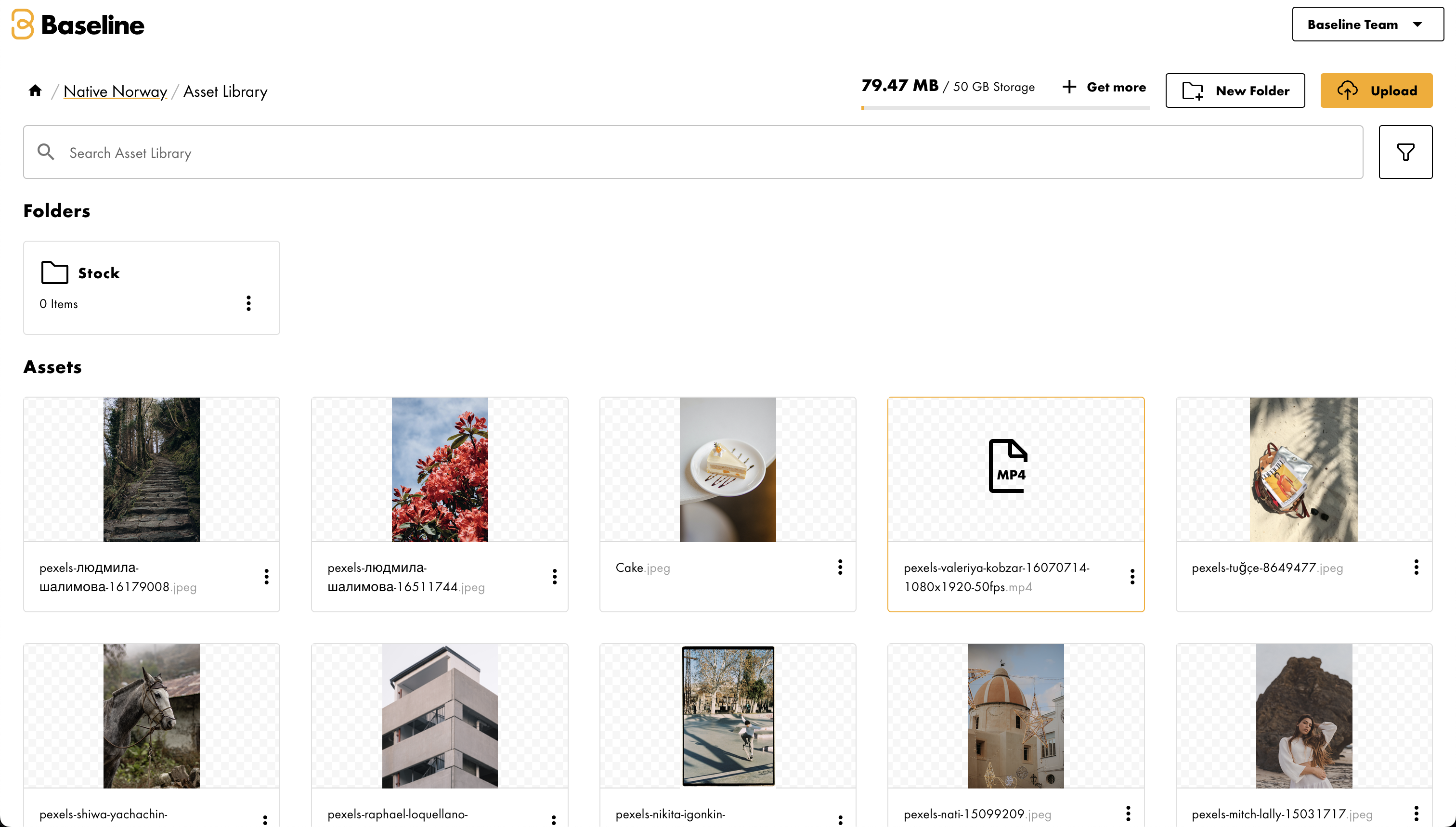Click pexels-mitch-lally-15031717.jpeg file name
1456x827 pixels.
click(x=1282, y=814)
